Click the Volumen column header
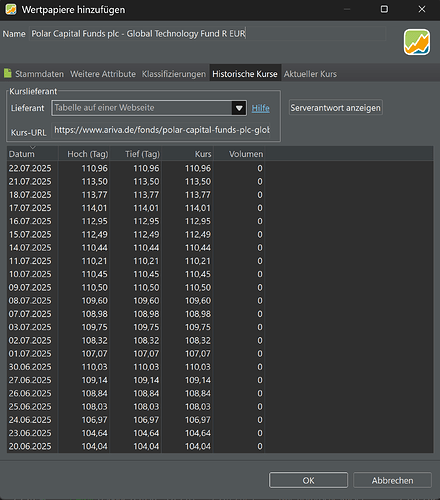Image resolution: width=440 pixels, height=500 pixels. tap(239, 154)
